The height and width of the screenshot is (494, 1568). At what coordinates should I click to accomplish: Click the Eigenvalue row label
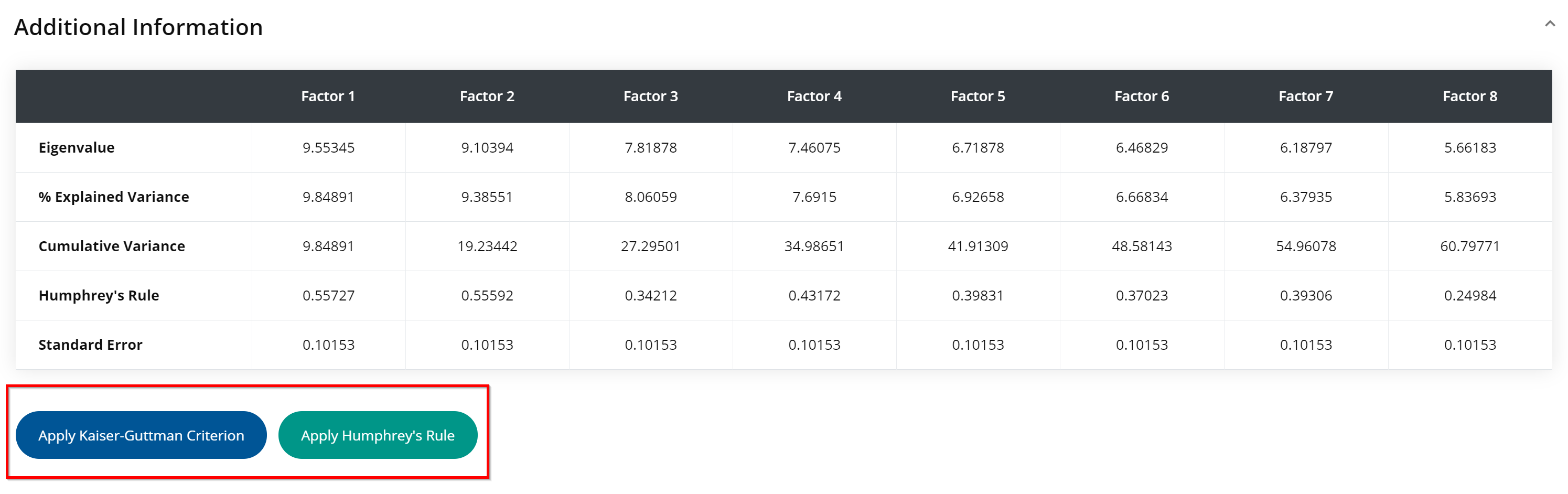(77, 147)
